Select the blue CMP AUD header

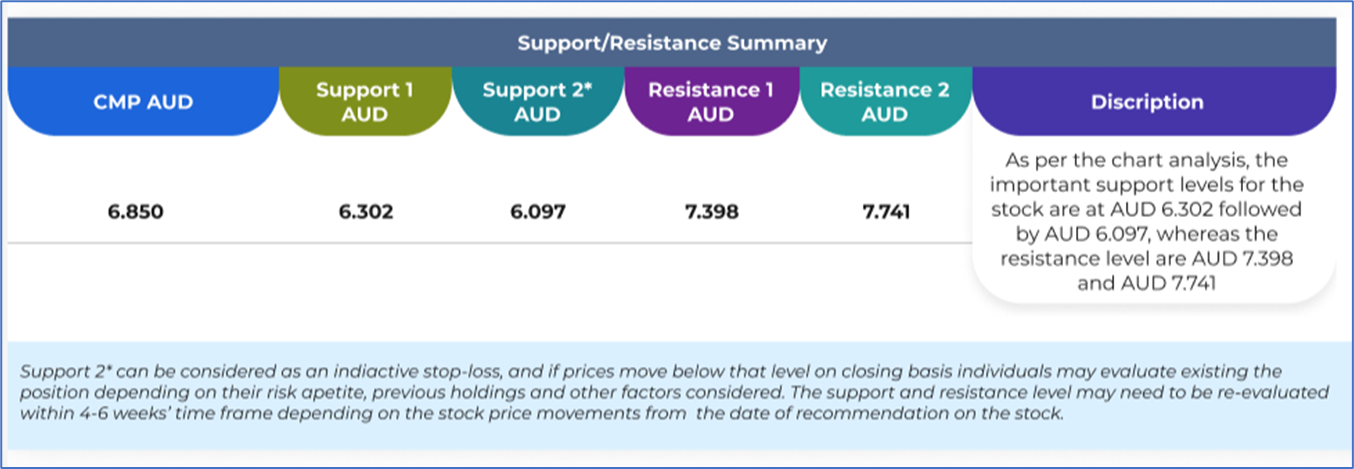[x=143, y=102]
